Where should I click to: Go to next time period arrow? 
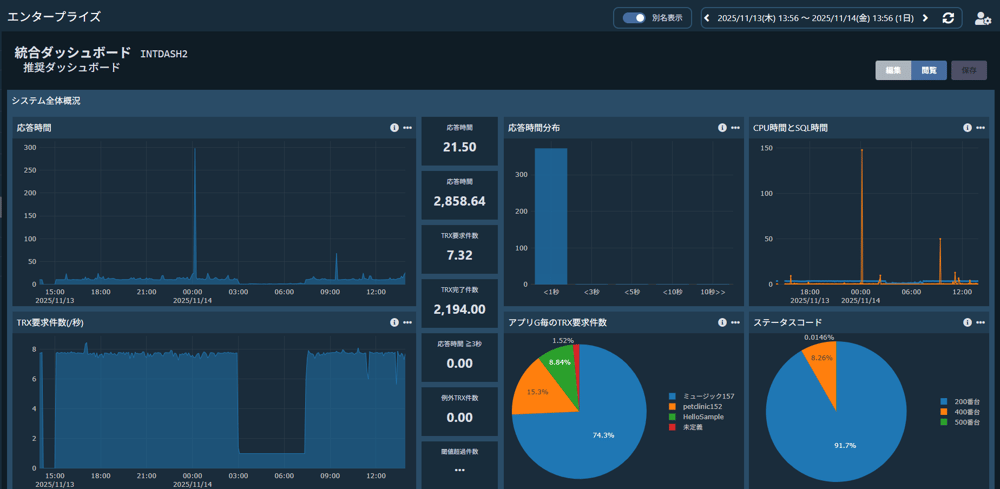tap(925, 18)
